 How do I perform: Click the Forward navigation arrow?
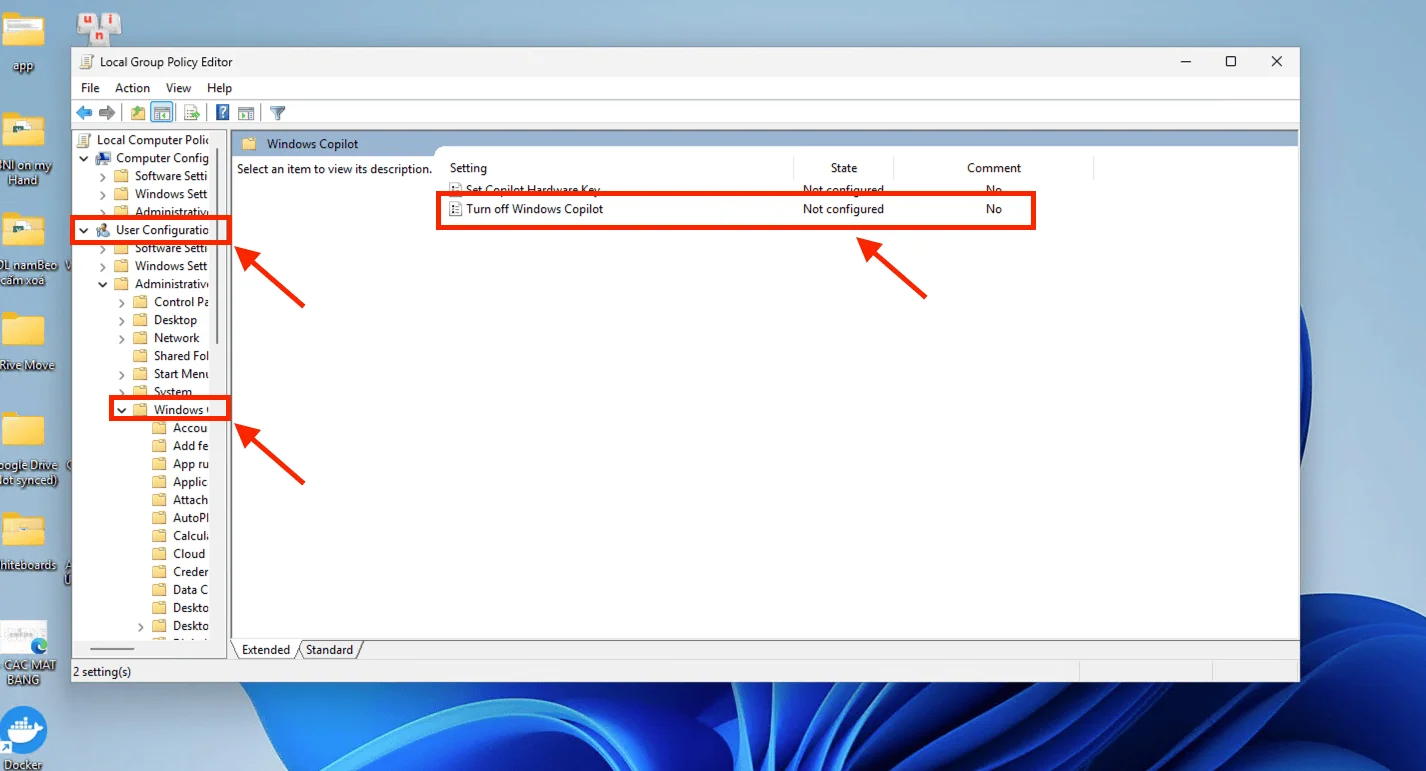108,112
